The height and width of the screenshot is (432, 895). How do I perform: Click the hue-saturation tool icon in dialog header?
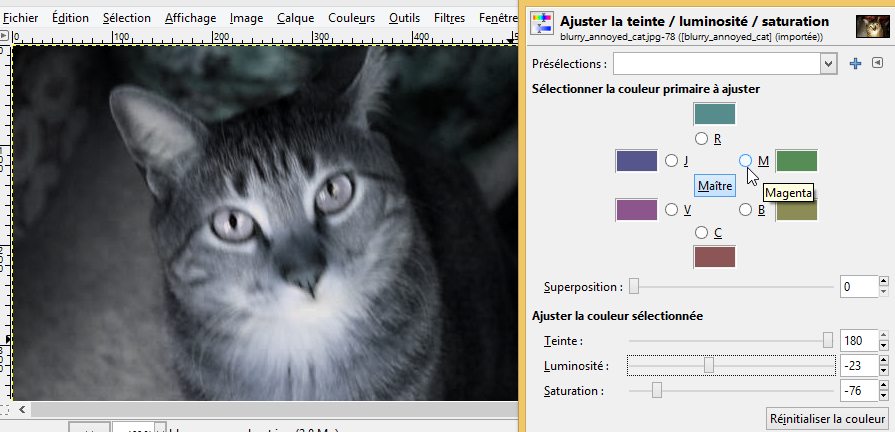pyautogui.click(x=541, y=23)
